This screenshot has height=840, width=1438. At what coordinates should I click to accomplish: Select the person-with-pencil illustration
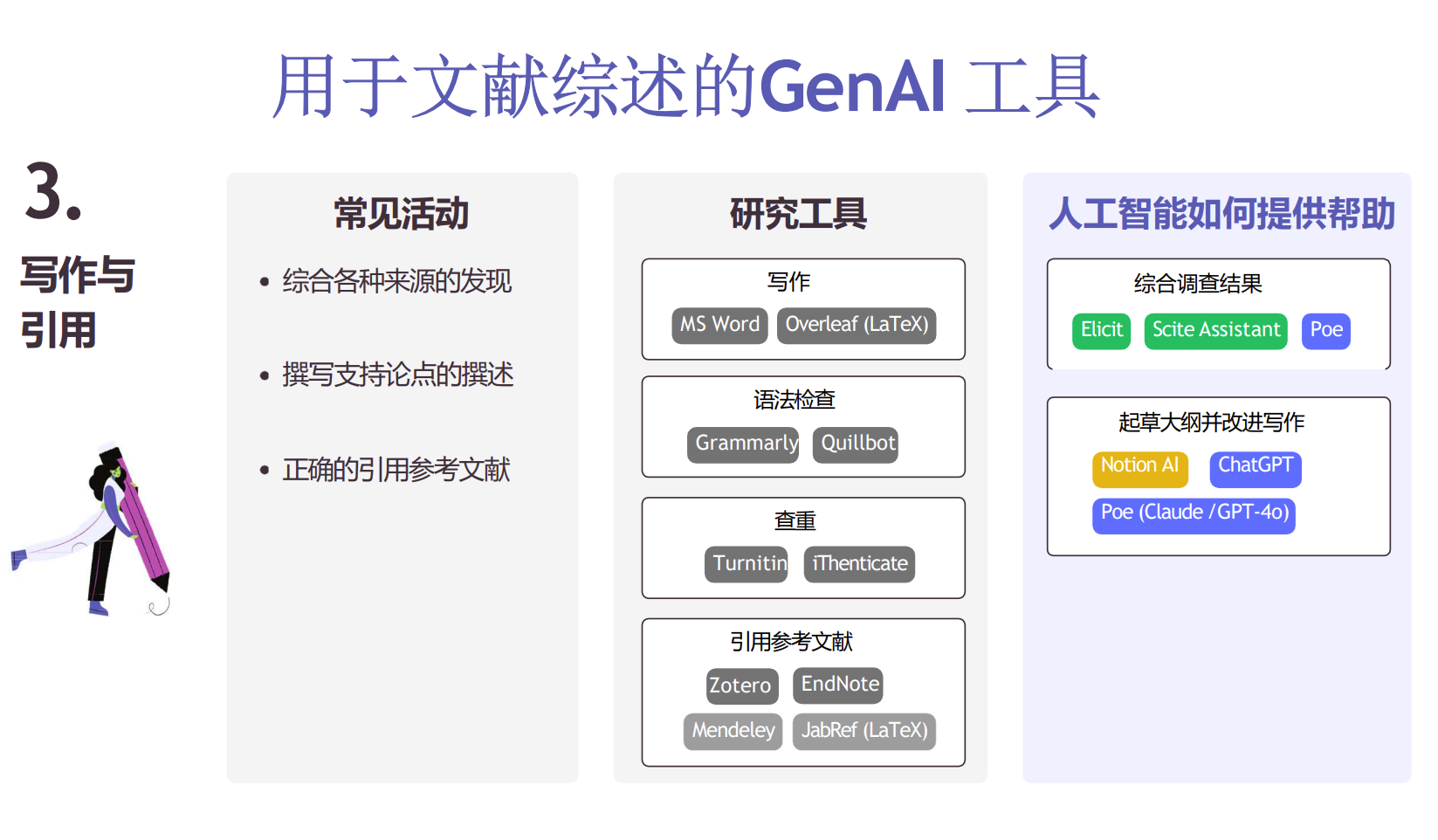(92, 531)
